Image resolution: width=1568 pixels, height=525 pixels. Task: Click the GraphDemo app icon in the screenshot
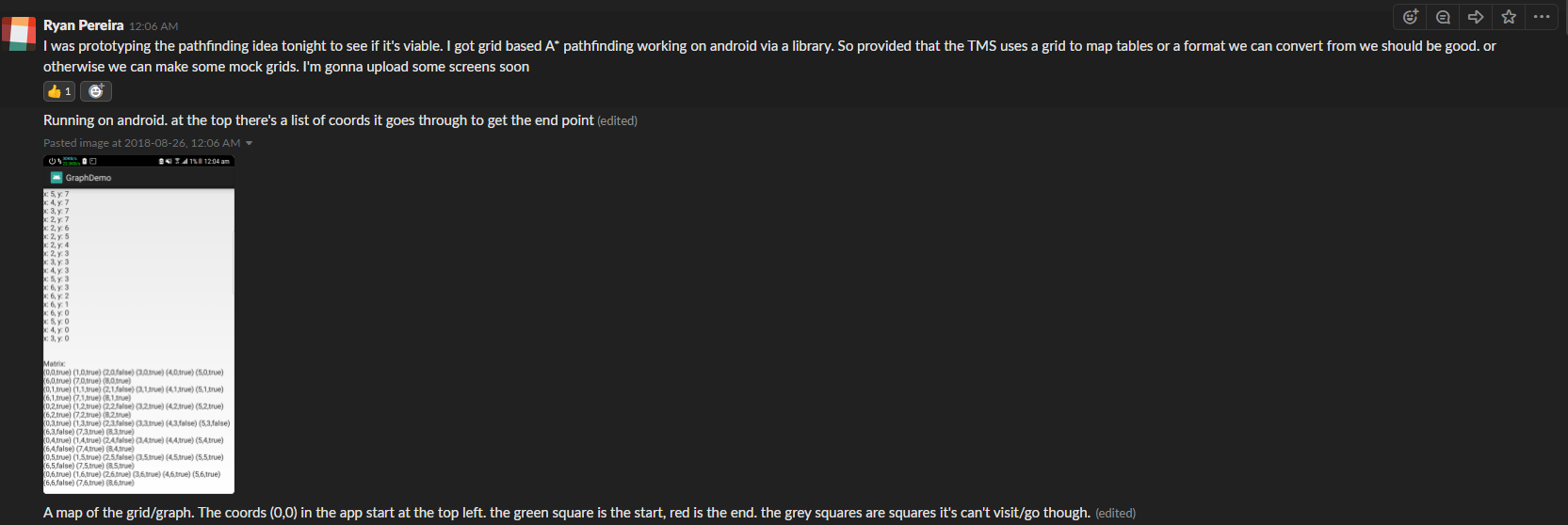[57, 177]
